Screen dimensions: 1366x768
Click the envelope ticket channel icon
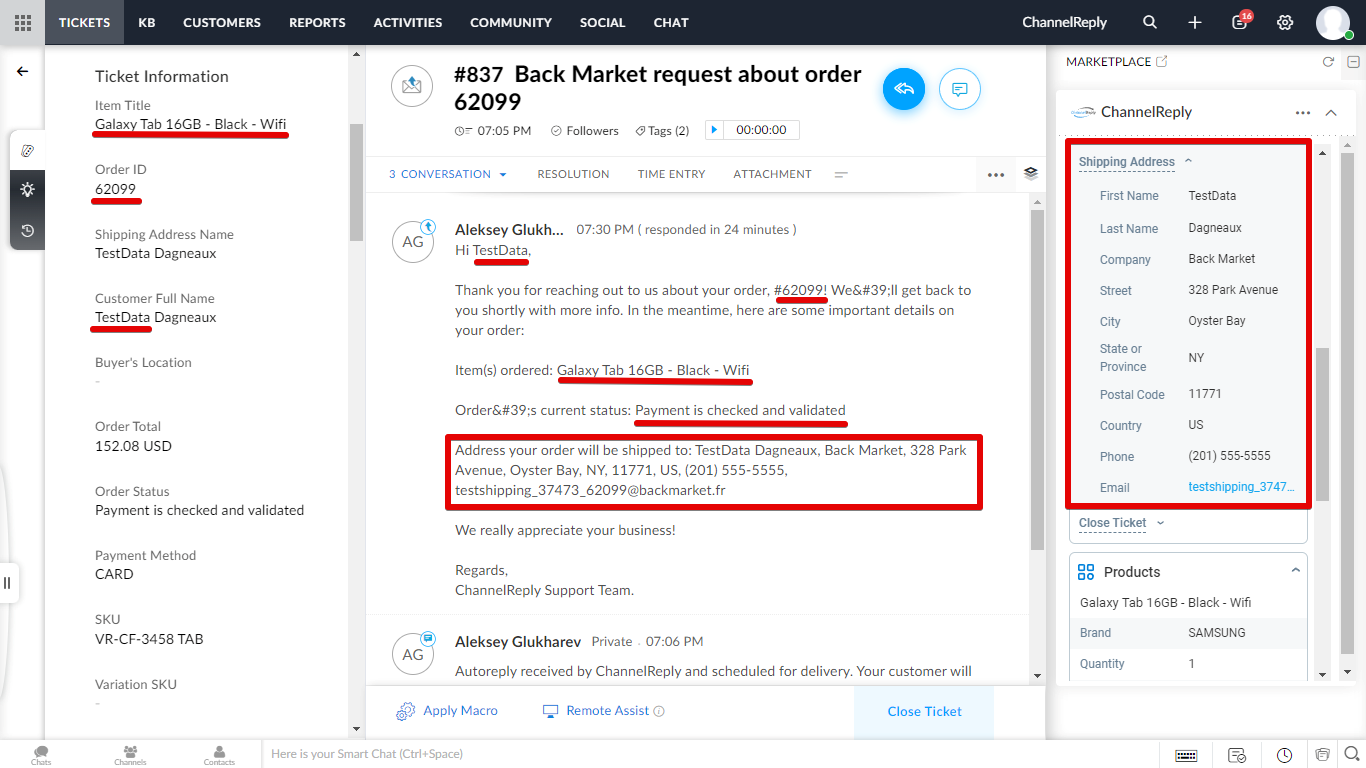(411, 86)
